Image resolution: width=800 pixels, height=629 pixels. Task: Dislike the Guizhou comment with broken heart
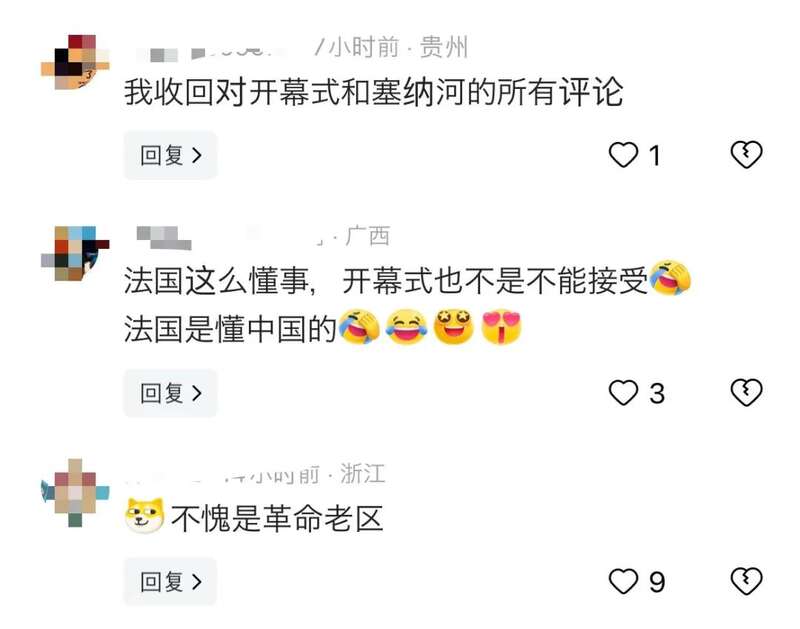pyautogui.click(x=746, y=155)
